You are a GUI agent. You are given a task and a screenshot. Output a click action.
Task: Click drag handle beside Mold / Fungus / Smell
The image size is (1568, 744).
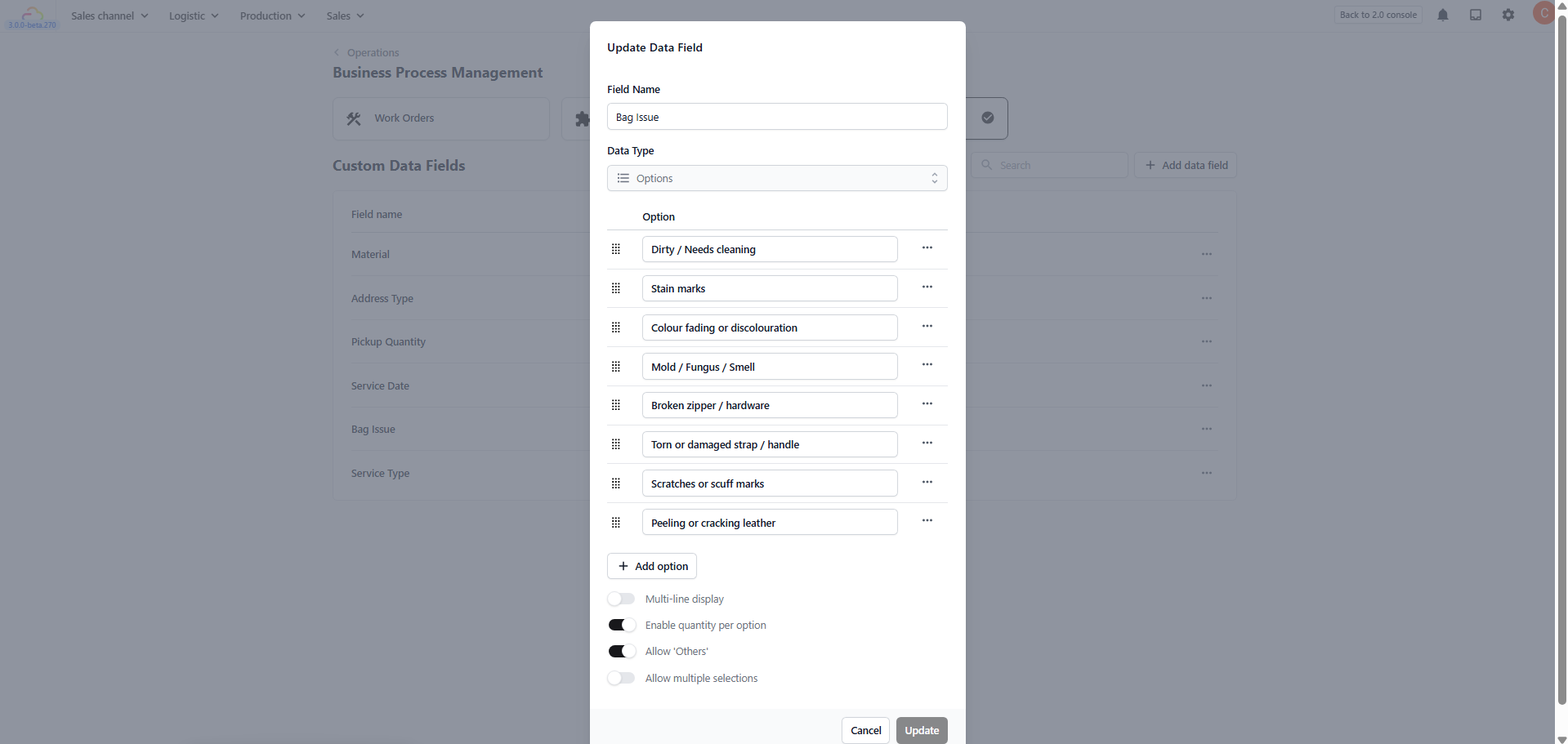click(616, 367)
